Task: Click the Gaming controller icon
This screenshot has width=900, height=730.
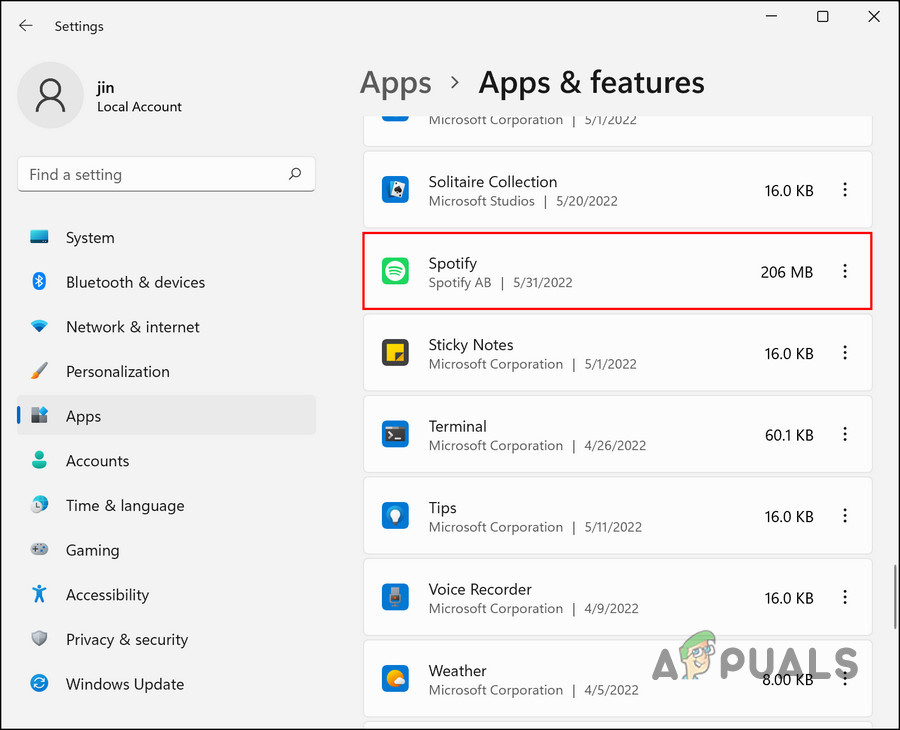Action: point(39,549)
